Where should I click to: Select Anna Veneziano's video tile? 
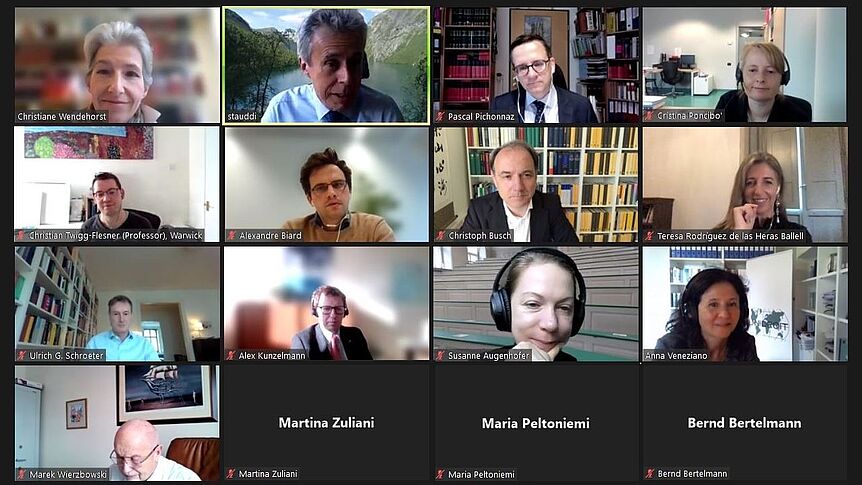[x=745, y=304]
